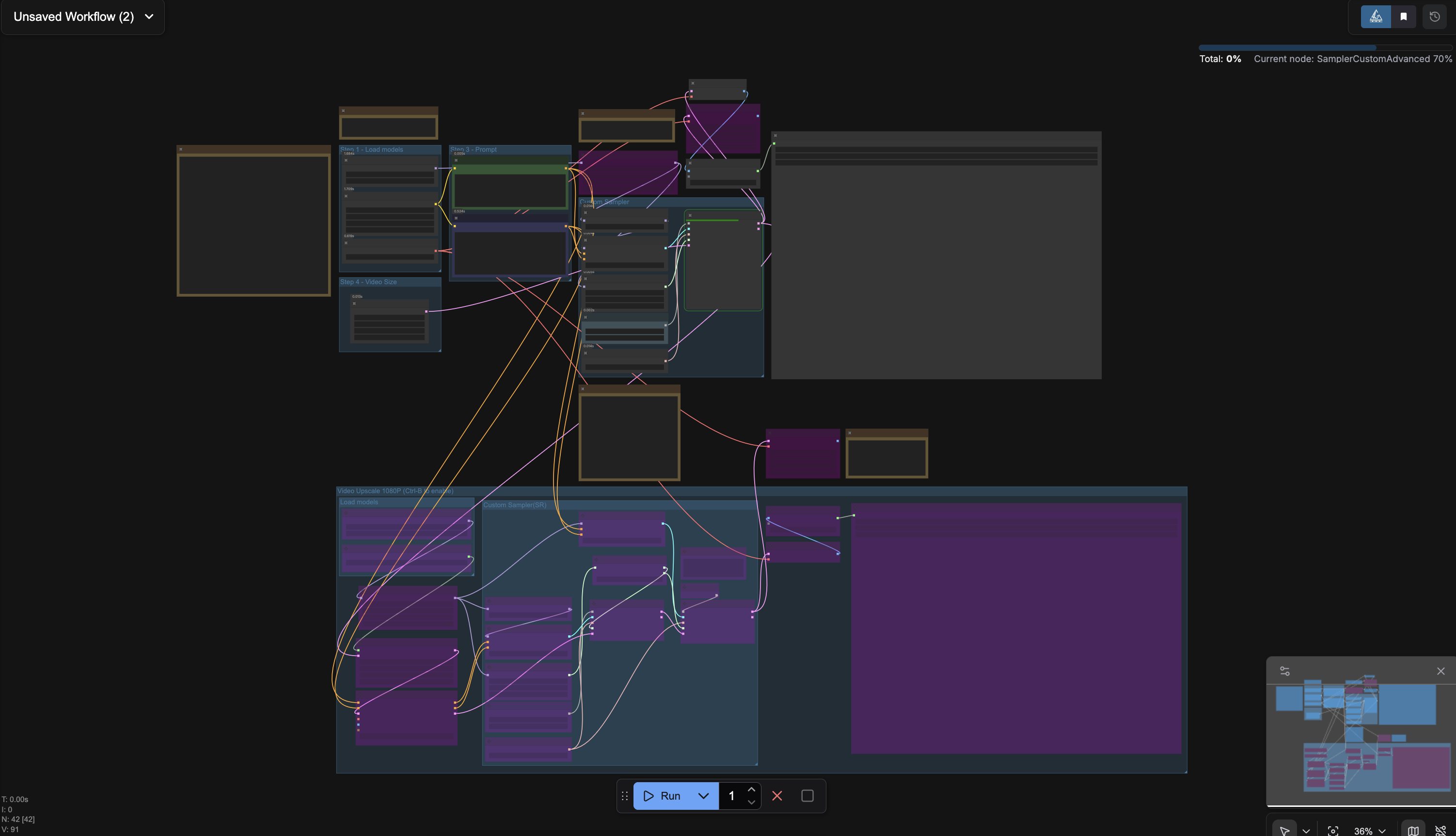Open the Unsaved Workflow (2) dropdown
Screen dimensions: 1456x836
(83, 16)
